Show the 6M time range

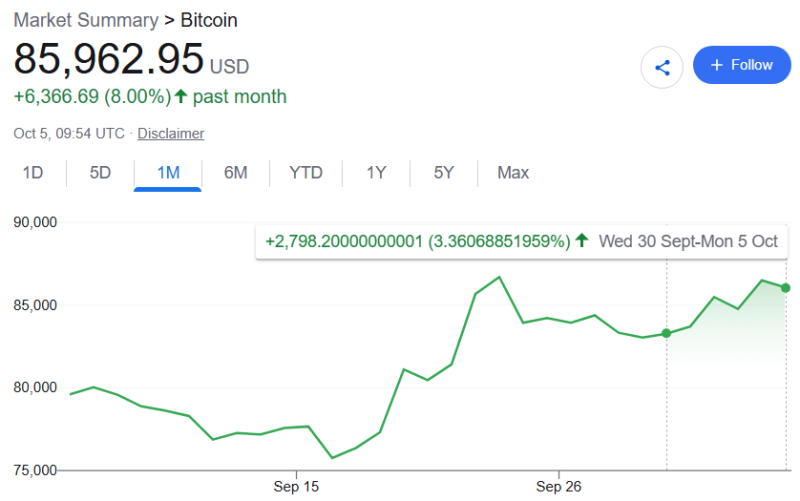coord(235,172)
